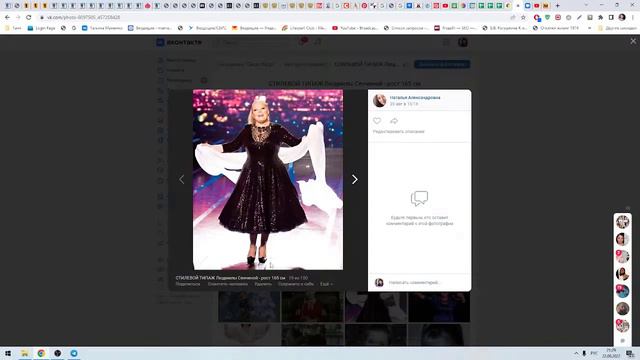Click the main photo of woman in black dress

(268, 180)
